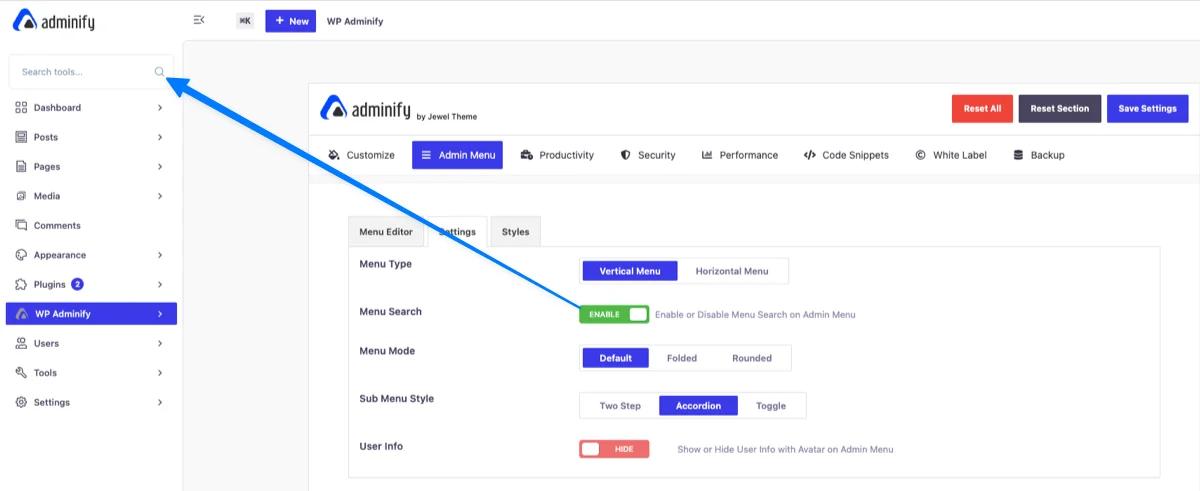Click the Pages icon in the sidebar
1200x491 pixels.
(x=21, y=166)
